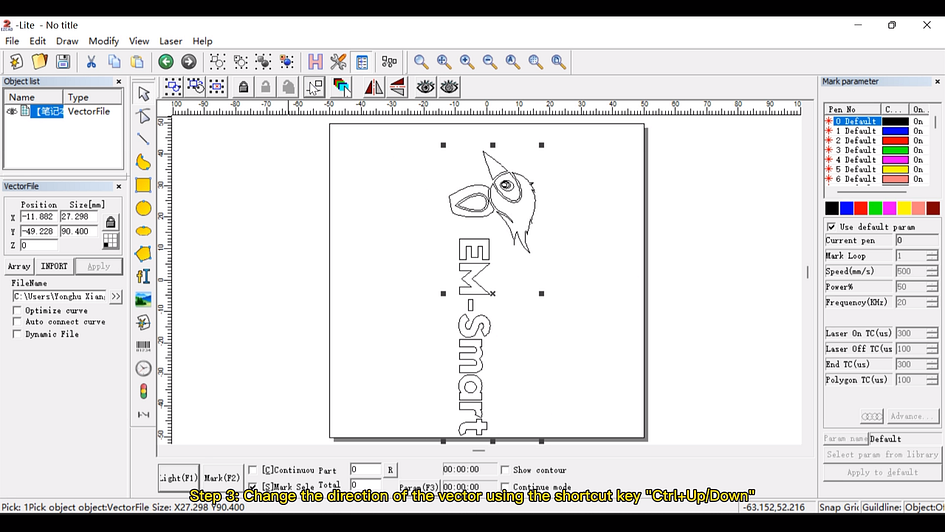Adjust the Laser Off TC stepper
The image size is (945, 532).
932,349
